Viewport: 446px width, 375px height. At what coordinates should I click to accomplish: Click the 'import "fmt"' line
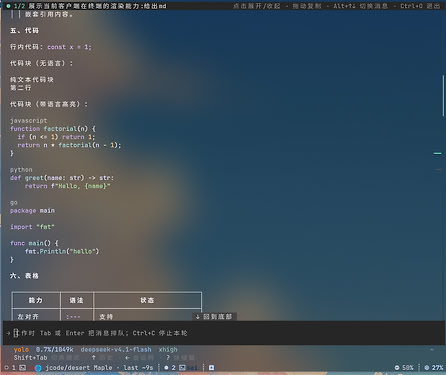click(32, 227)
